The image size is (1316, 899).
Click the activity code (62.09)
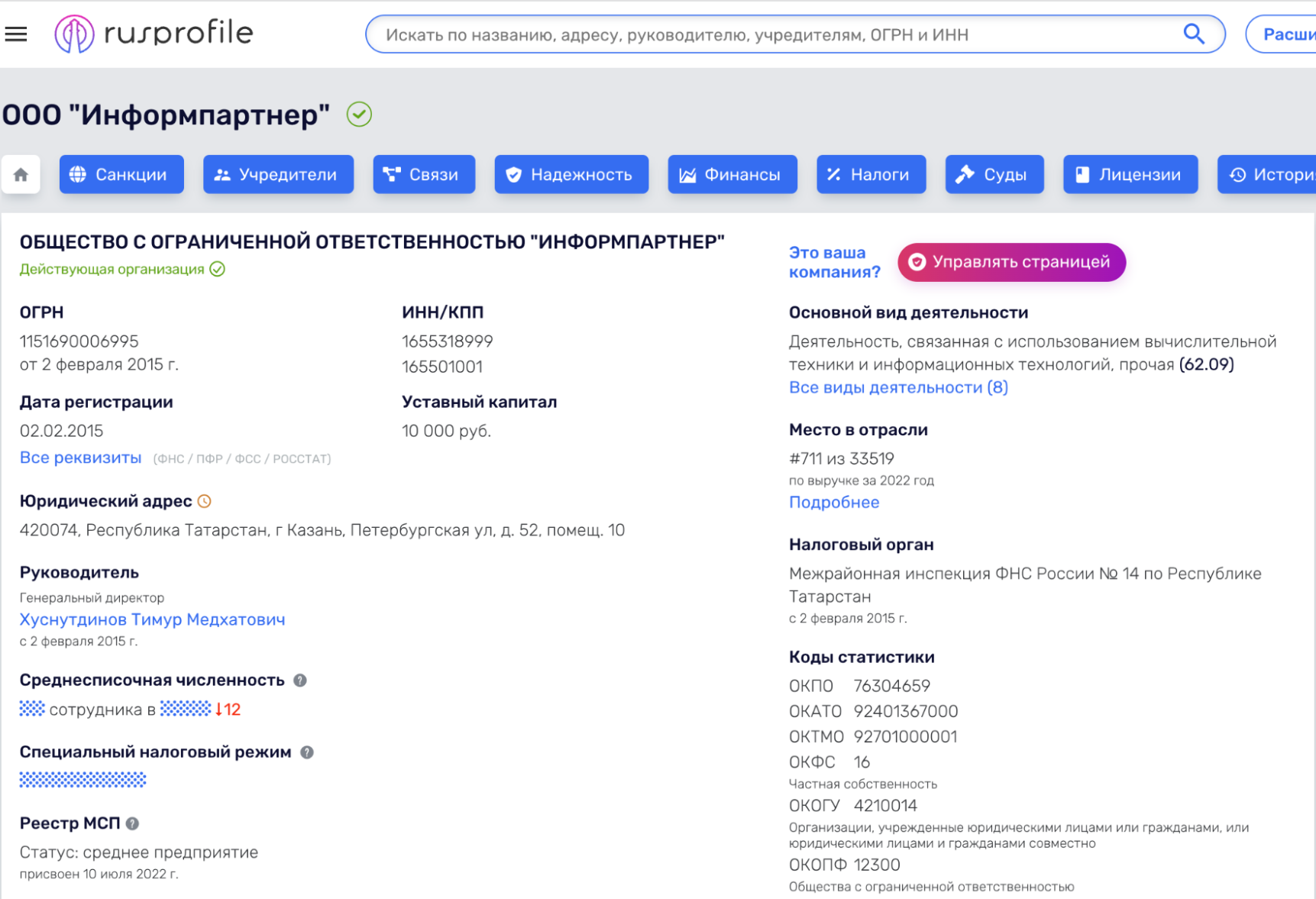1206,364
